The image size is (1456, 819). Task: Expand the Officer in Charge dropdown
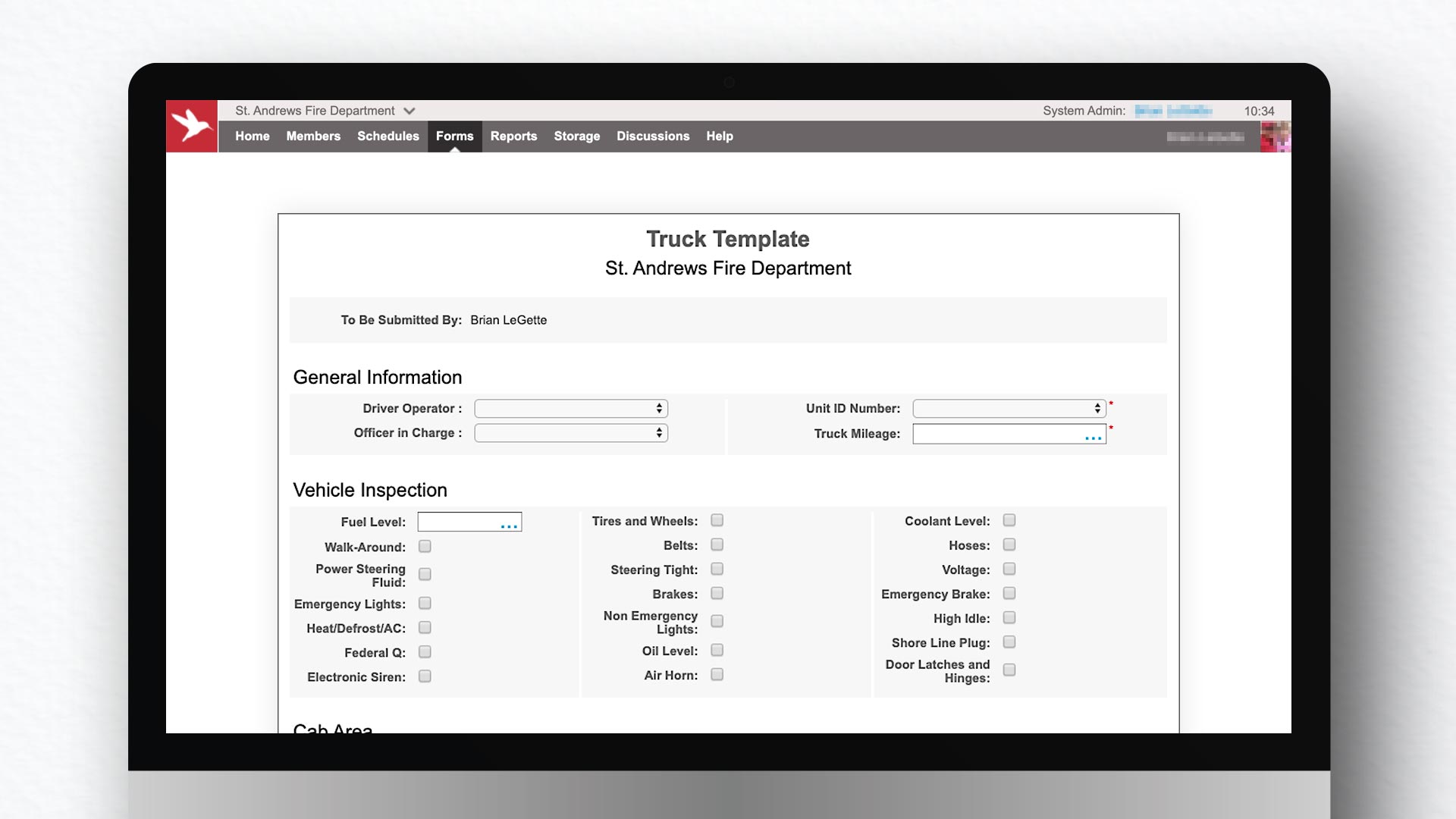570,432
